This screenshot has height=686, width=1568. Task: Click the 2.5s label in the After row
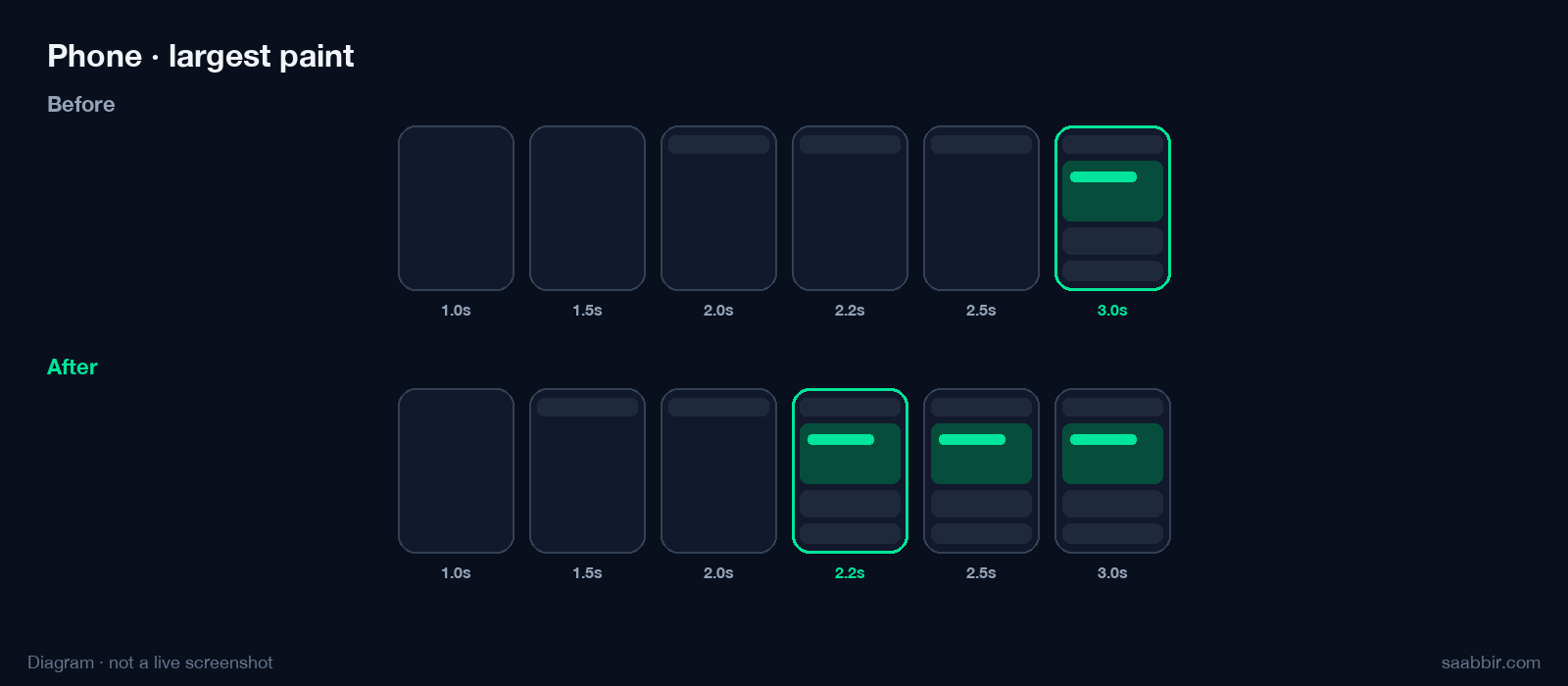click(981, 573)
